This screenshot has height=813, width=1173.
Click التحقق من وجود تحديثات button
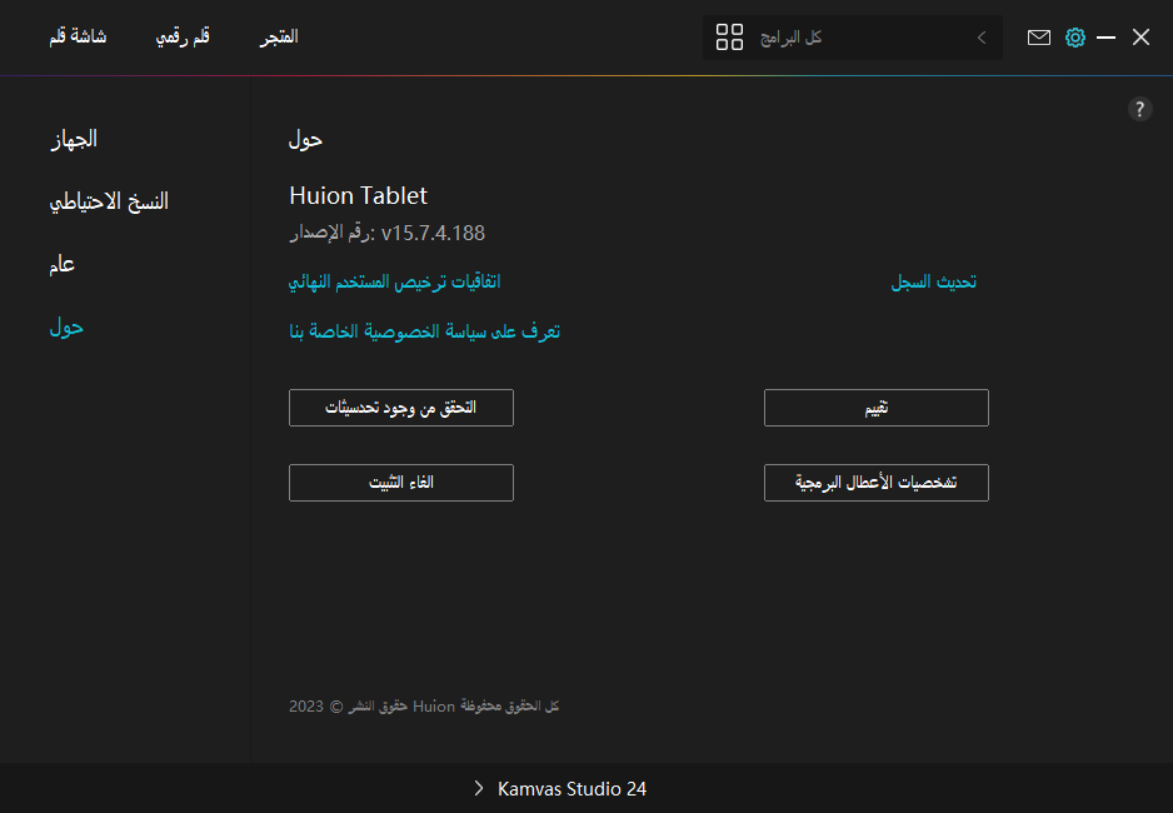coord(401,408)
